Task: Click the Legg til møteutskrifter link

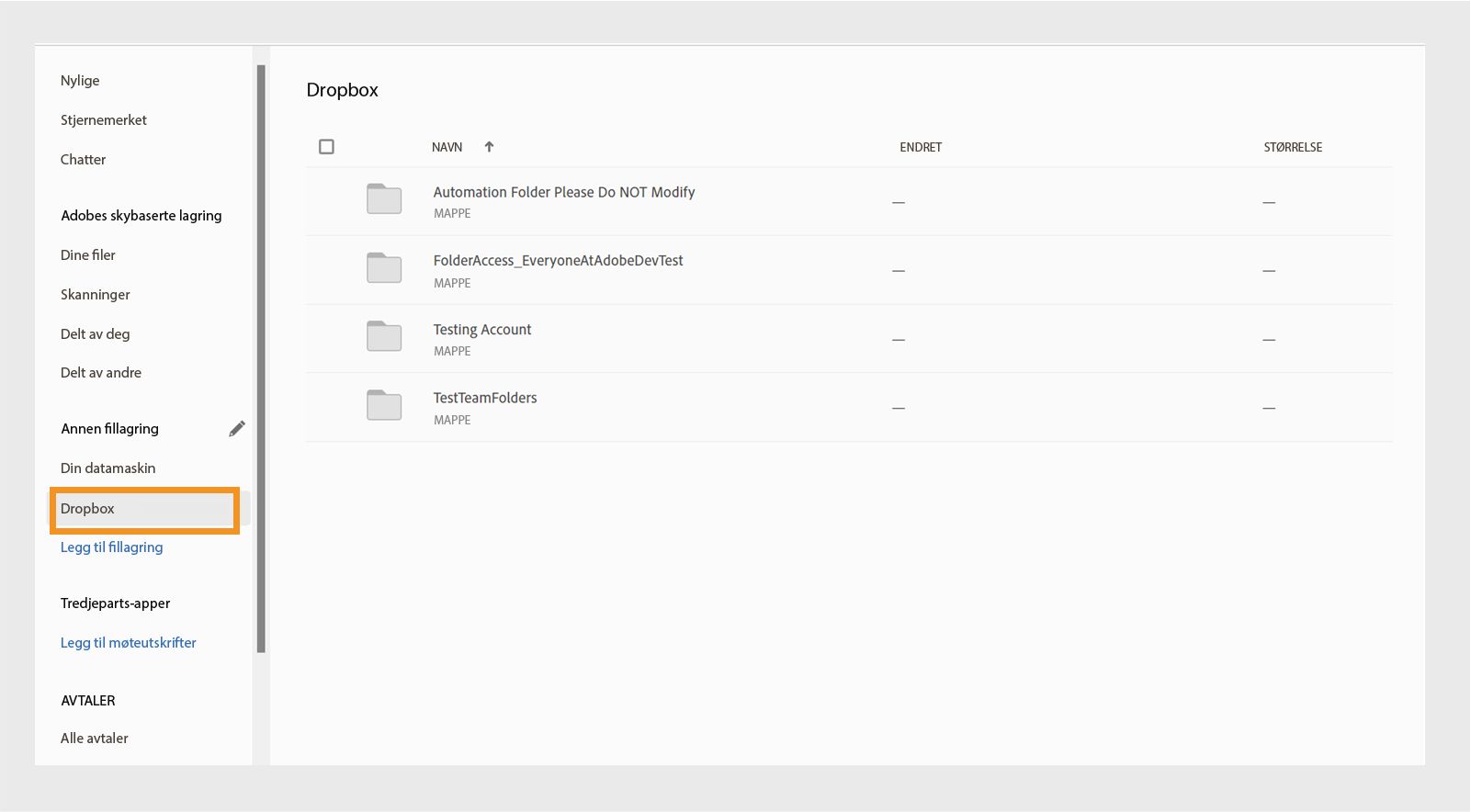Action: (x=129, y=643)
